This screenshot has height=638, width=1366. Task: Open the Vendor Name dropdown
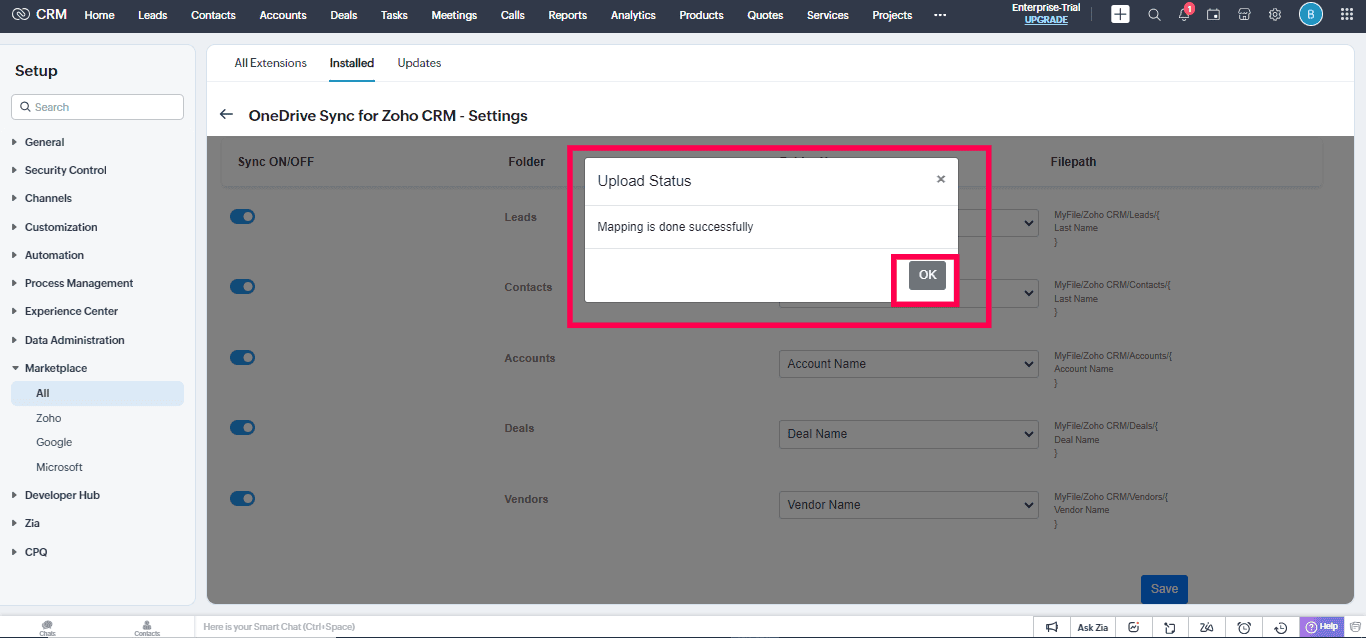pyautogui.click(x=908, y=505)
